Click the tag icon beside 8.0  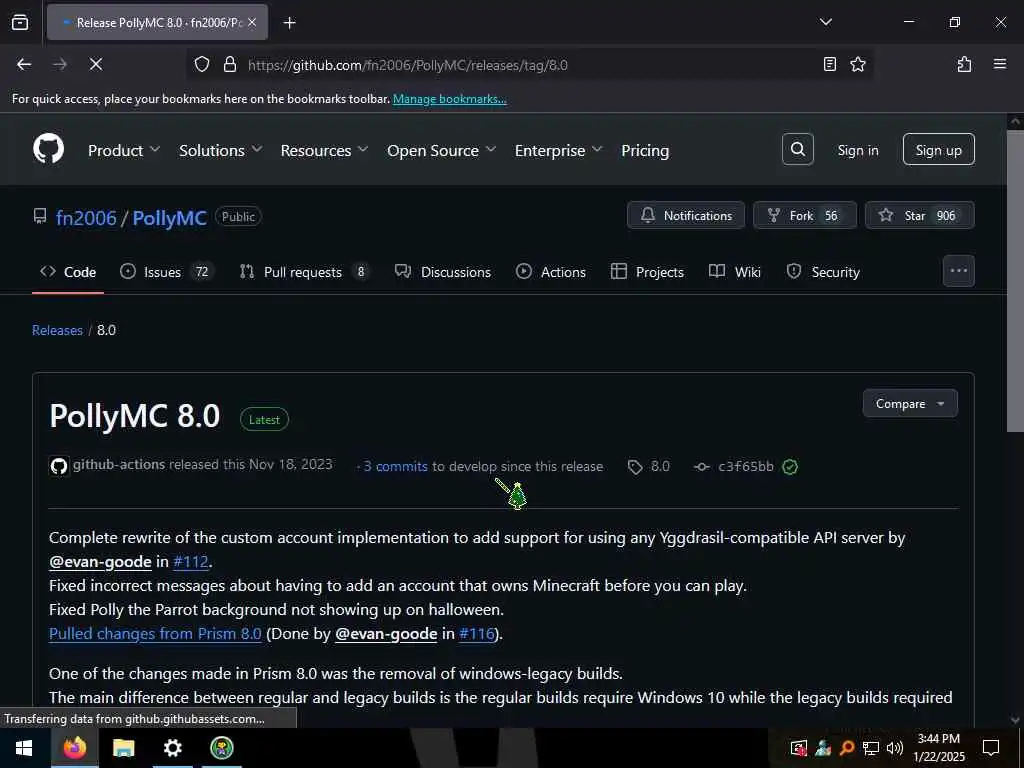(635, 467)
